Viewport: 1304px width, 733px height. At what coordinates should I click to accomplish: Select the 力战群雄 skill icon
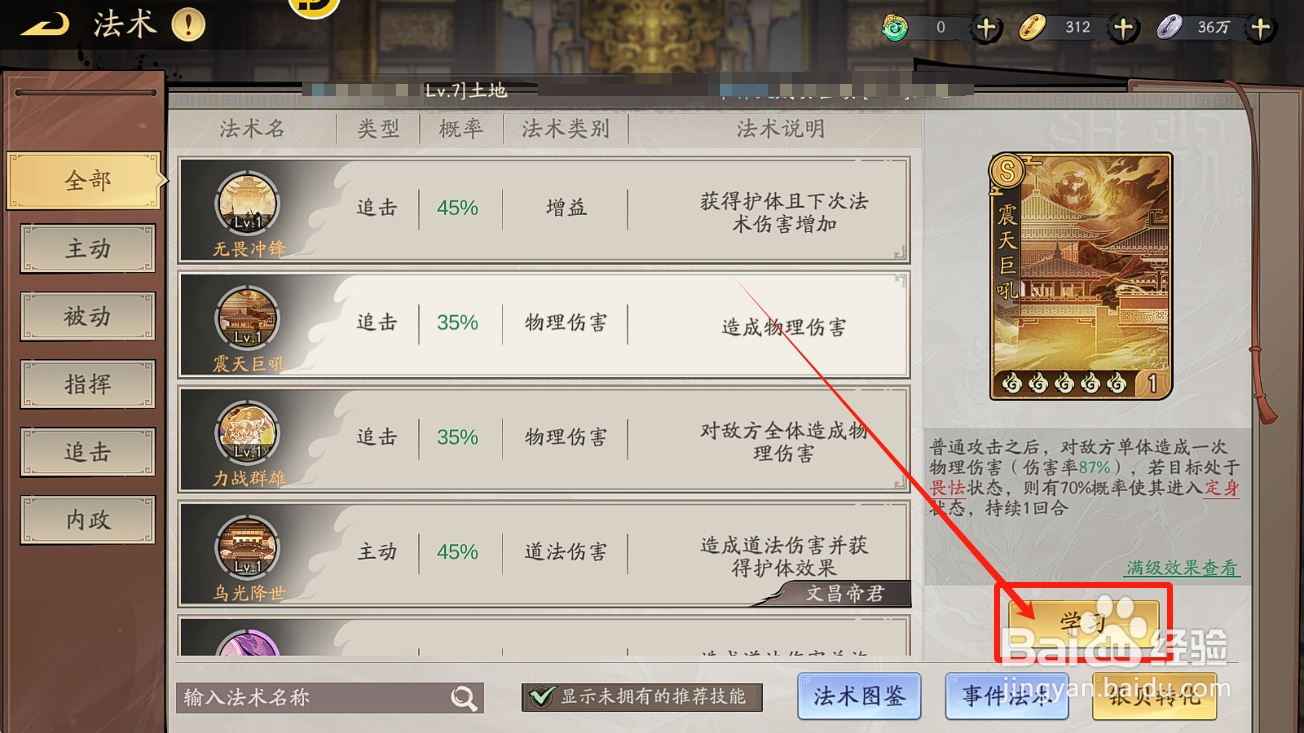point(247,434)
